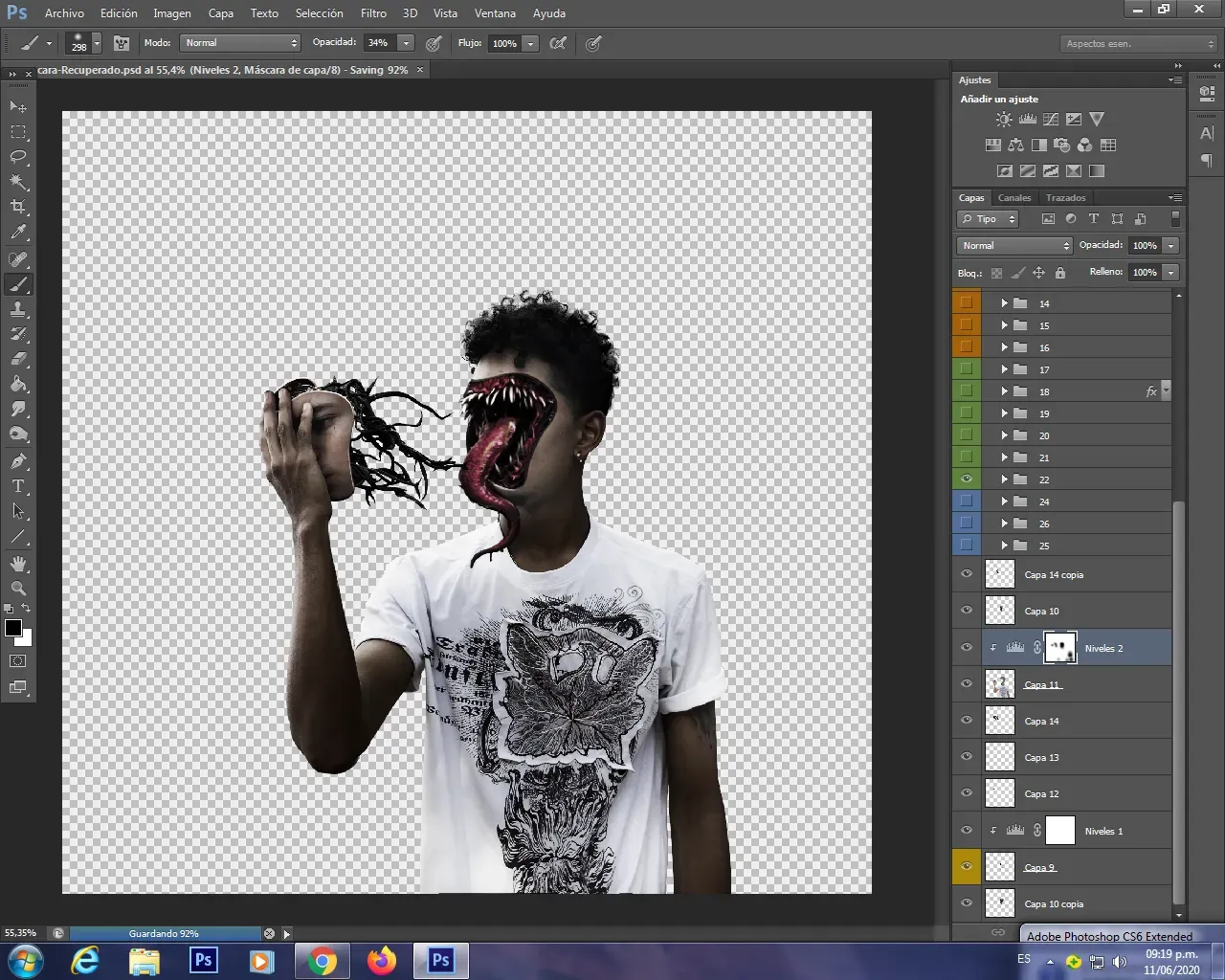
Task: Open the Filtro menu
Action: pos(373,13)
